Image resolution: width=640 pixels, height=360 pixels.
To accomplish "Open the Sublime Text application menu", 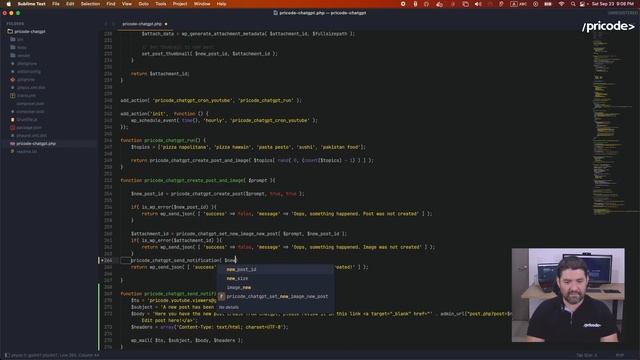I will pos(31,4).
